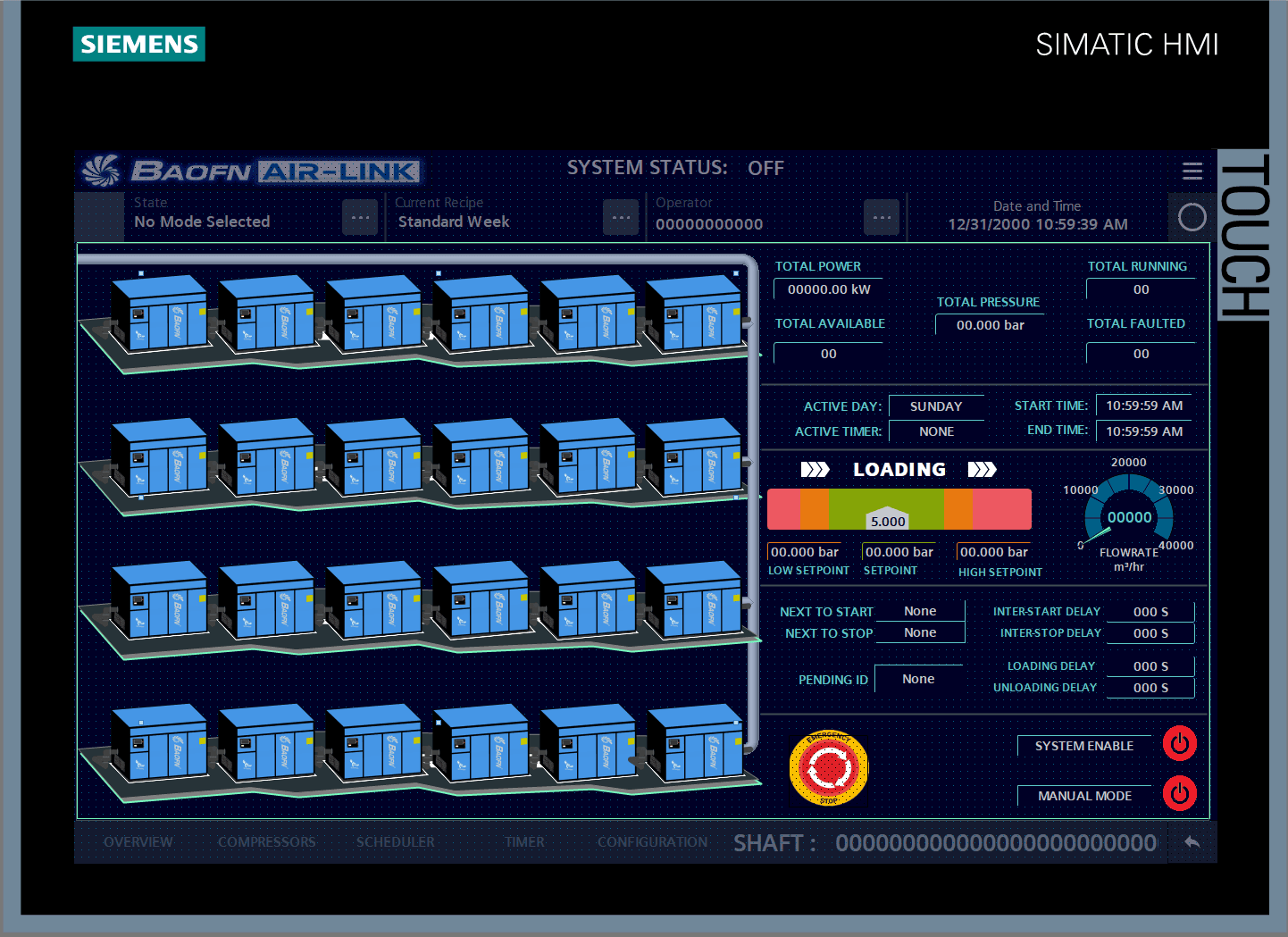
Task: Click the Pending ID None field
Action: [918, 679]
